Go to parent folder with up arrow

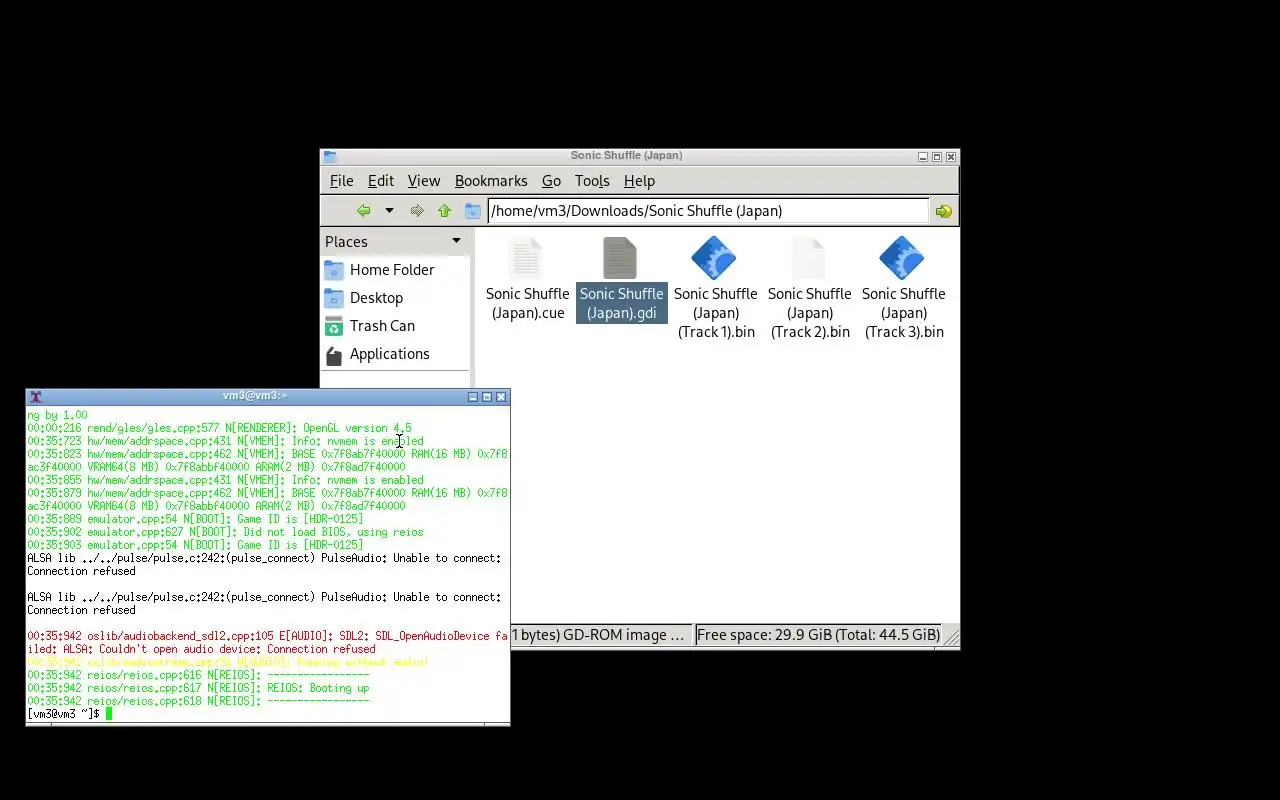[444, 211]
